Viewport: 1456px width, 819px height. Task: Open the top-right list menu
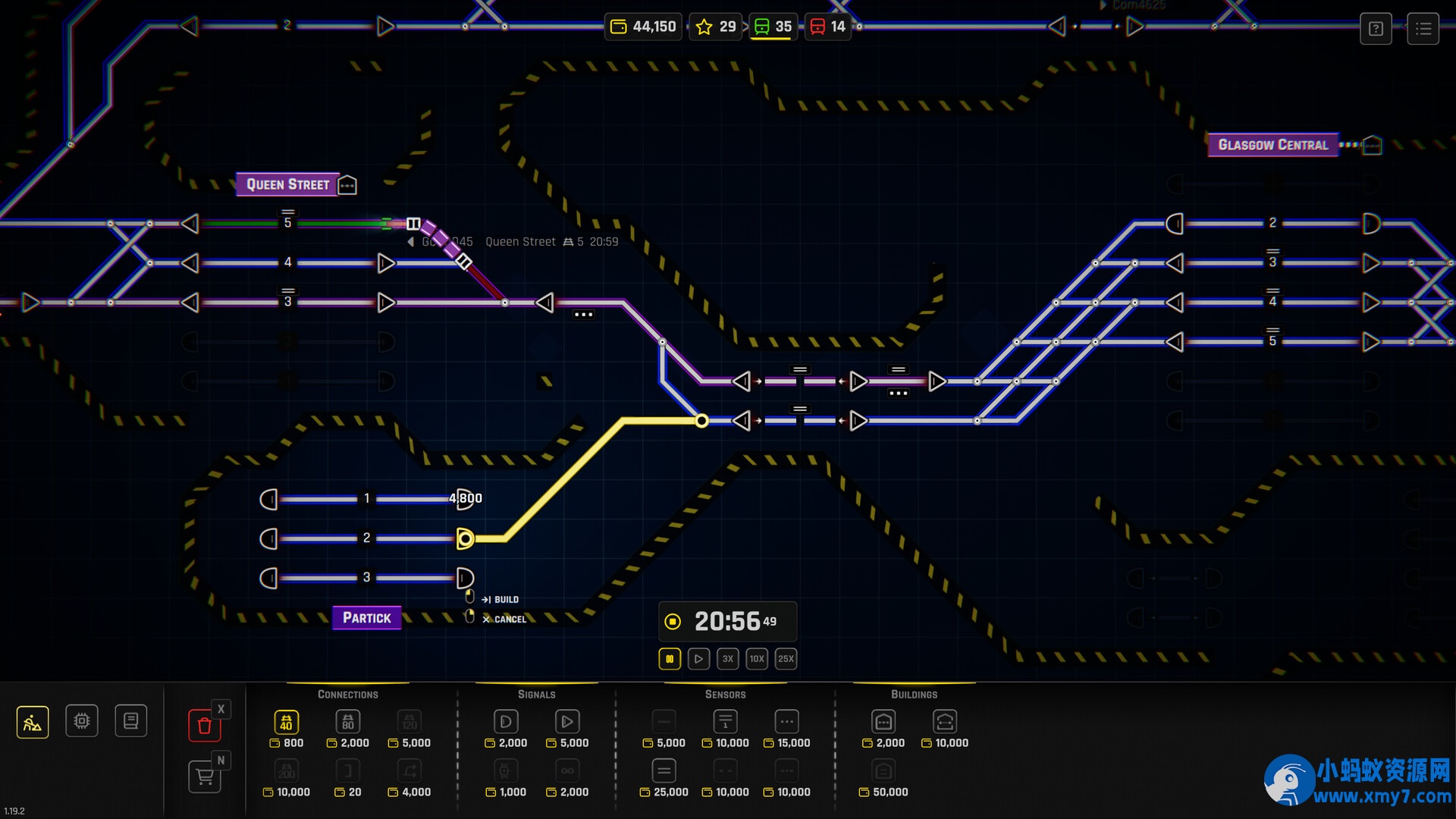(x=1423, y=29)
